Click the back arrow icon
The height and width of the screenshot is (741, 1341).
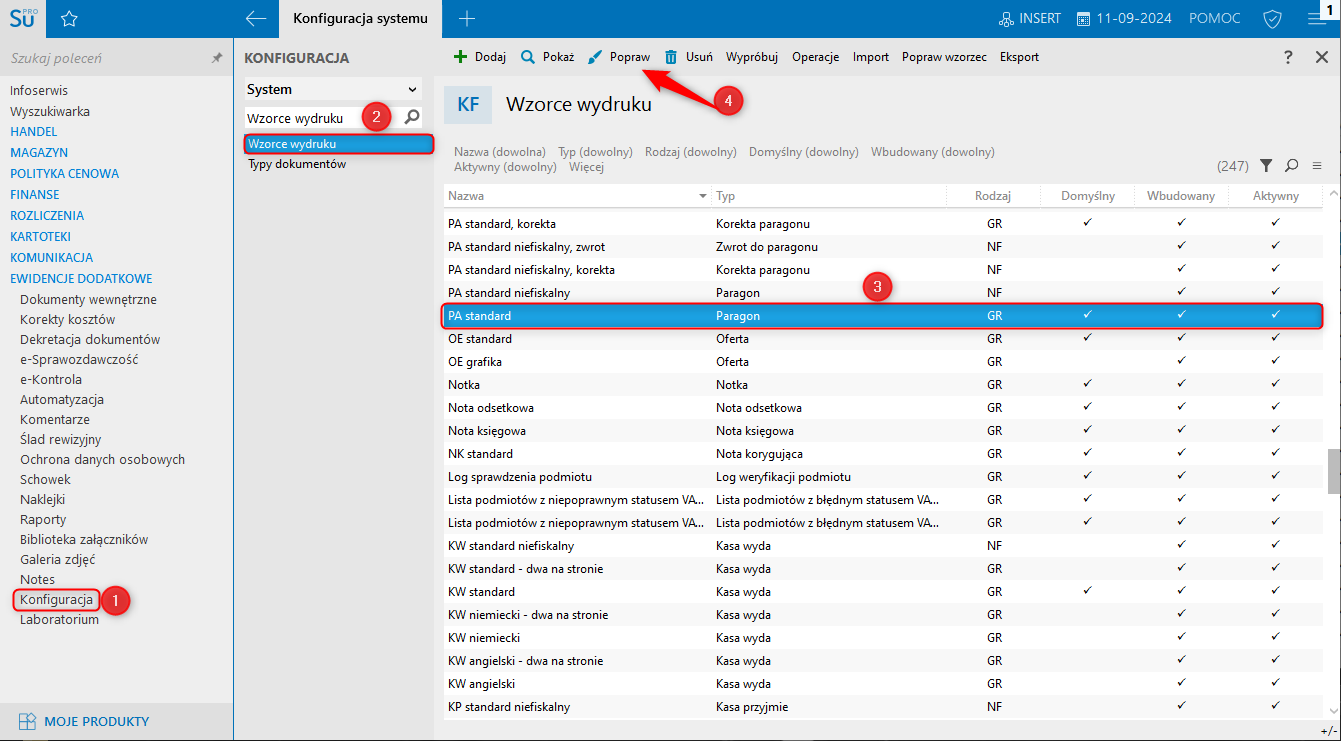(256, 19)
